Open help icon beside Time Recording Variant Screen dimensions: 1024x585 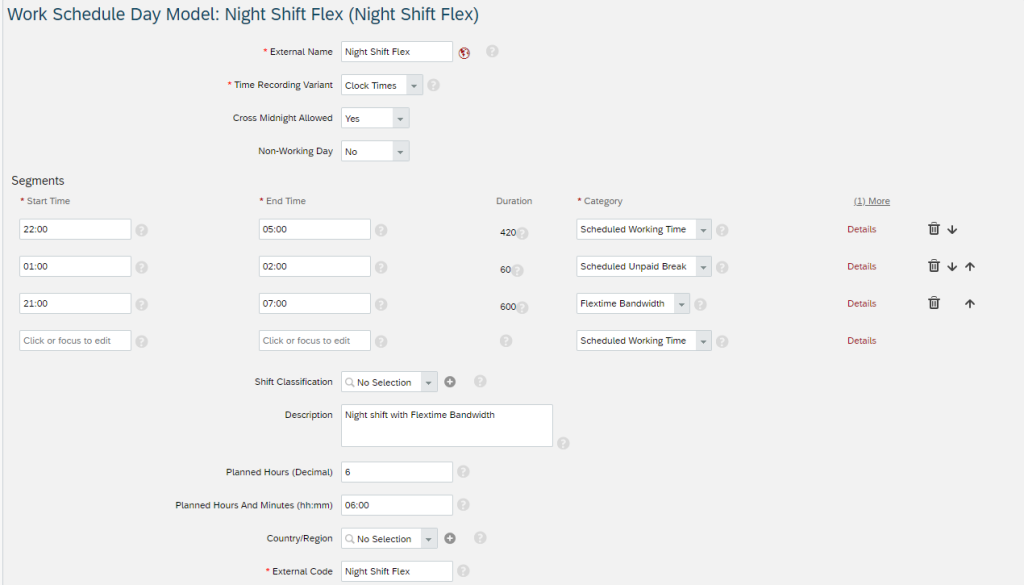[x=433, y=86]
